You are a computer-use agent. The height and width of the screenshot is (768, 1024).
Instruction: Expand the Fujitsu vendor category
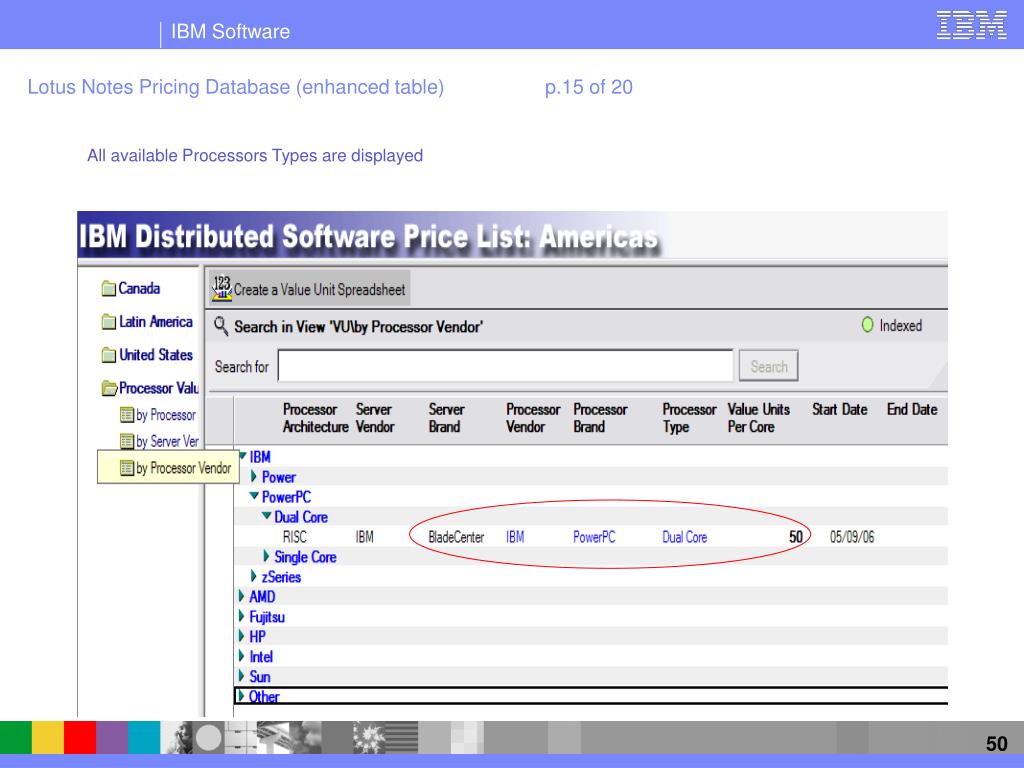242,616
